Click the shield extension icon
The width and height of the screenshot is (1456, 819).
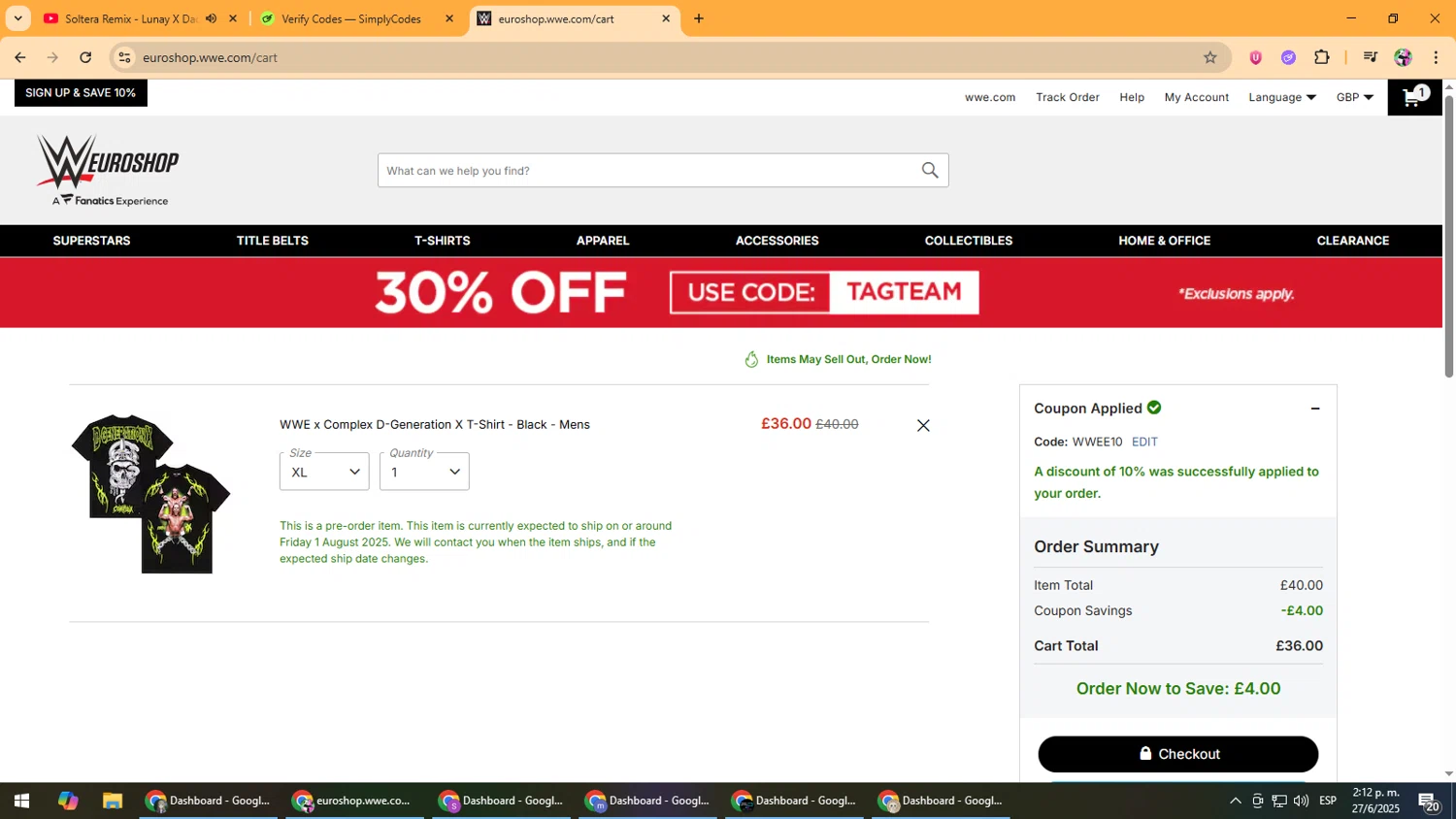pos(1255,57)
